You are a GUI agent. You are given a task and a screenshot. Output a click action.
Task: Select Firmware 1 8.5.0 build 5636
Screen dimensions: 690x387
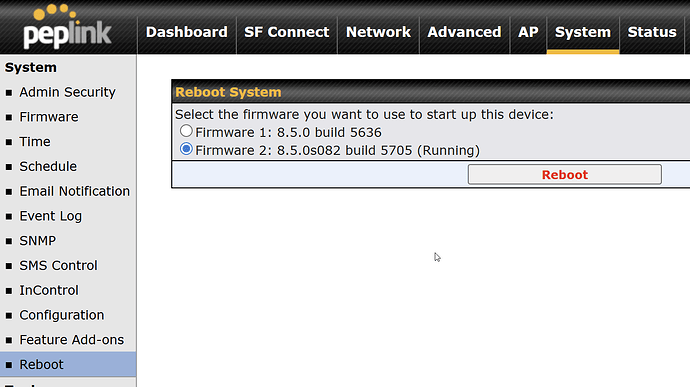point(186,131)
